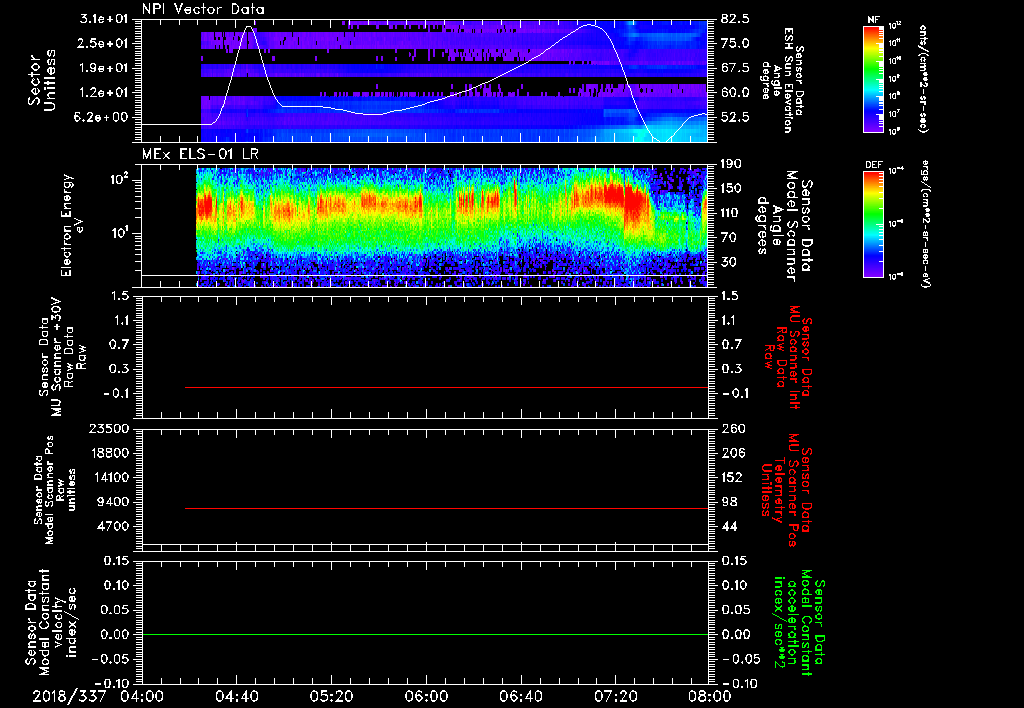Click the "9400" scanner position tick
Screen dimensions: 1024x708
coord(114,502)
